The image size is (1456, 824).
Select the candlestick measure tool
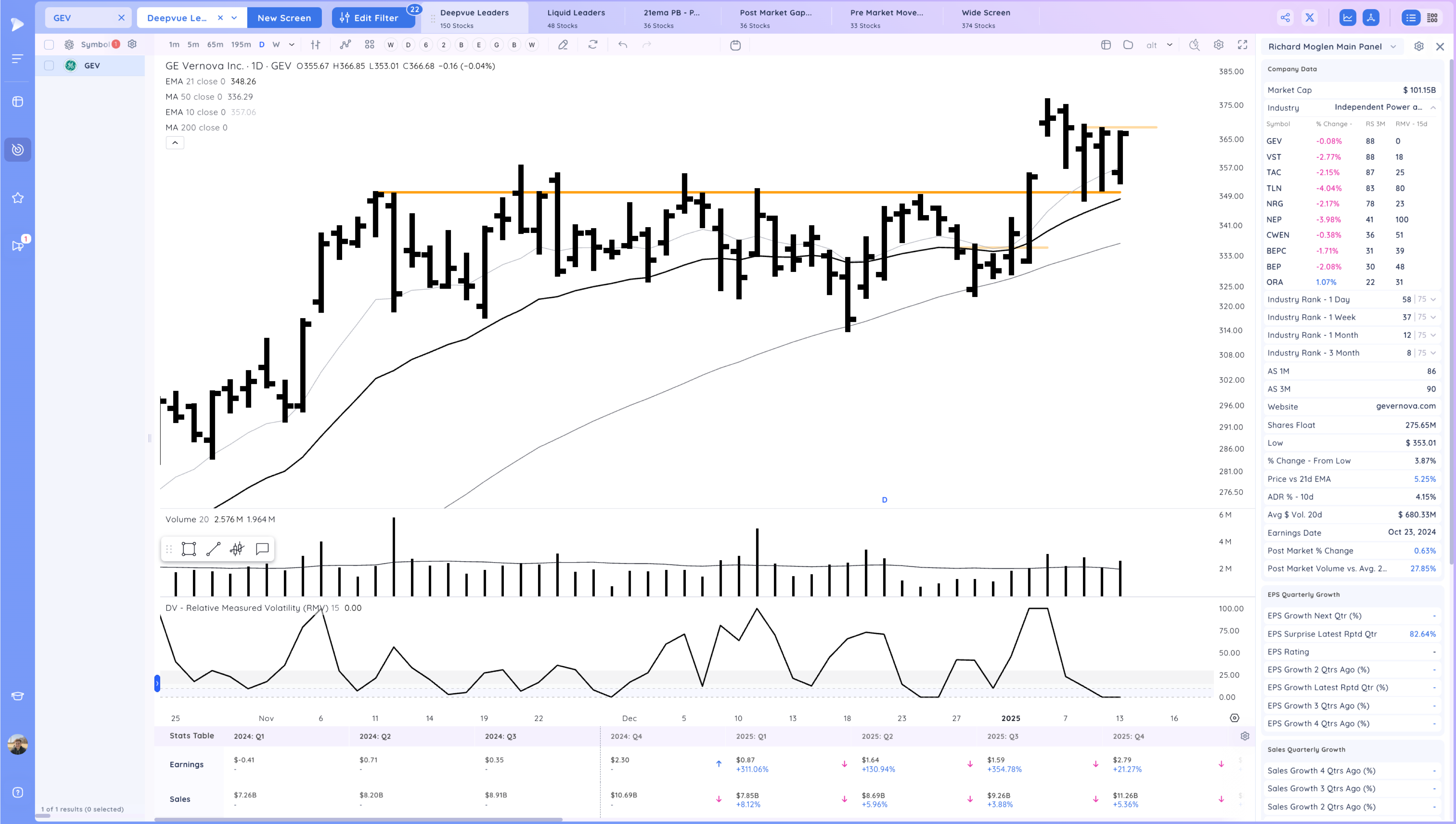point(237,549)
